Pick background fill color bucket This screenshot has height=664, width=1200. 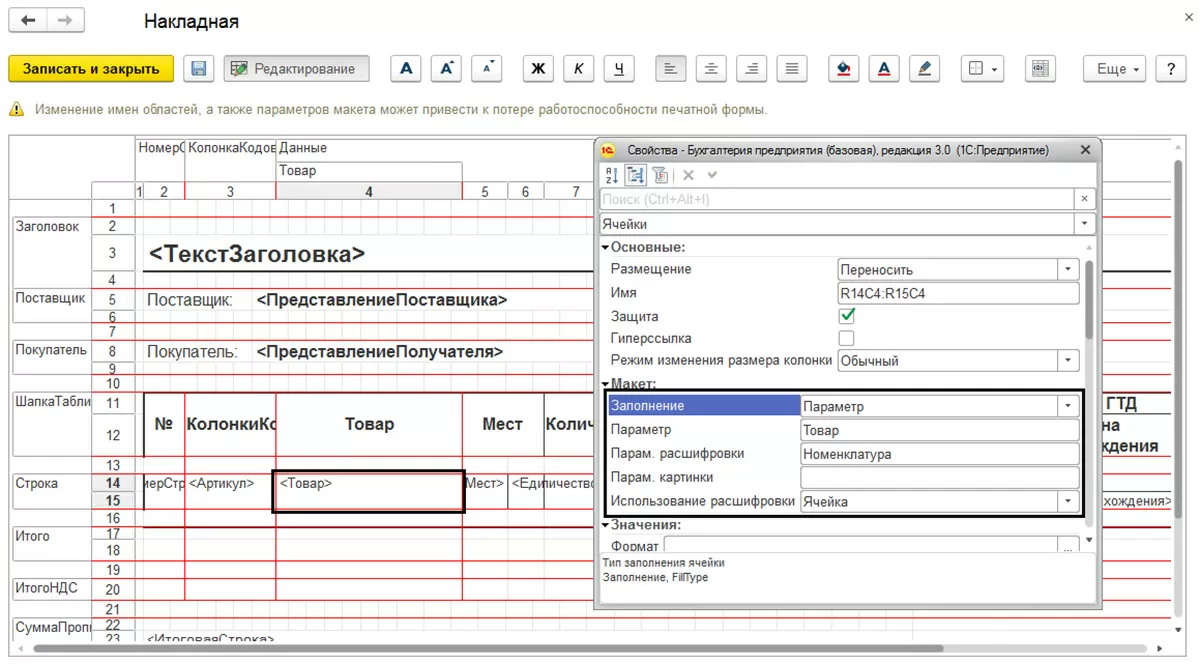click(844, 69)
